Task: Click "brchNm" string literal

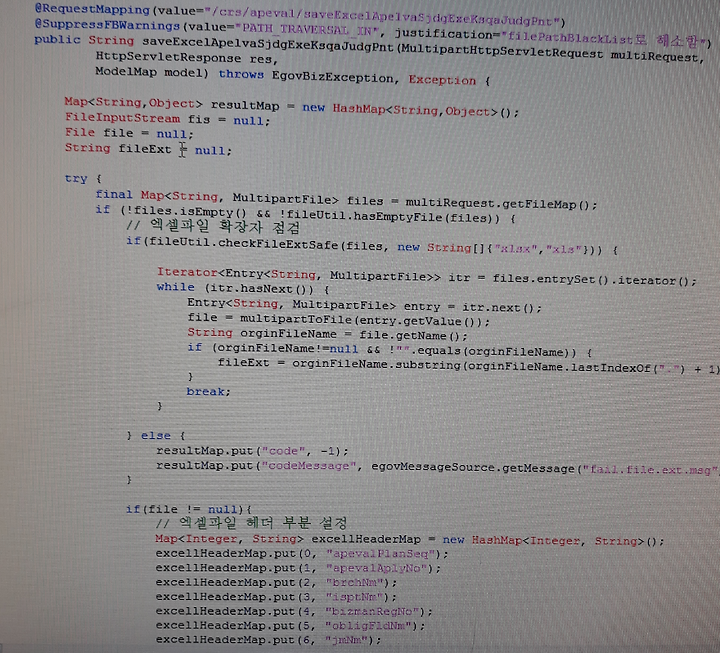Action: (x=354, y=583)
